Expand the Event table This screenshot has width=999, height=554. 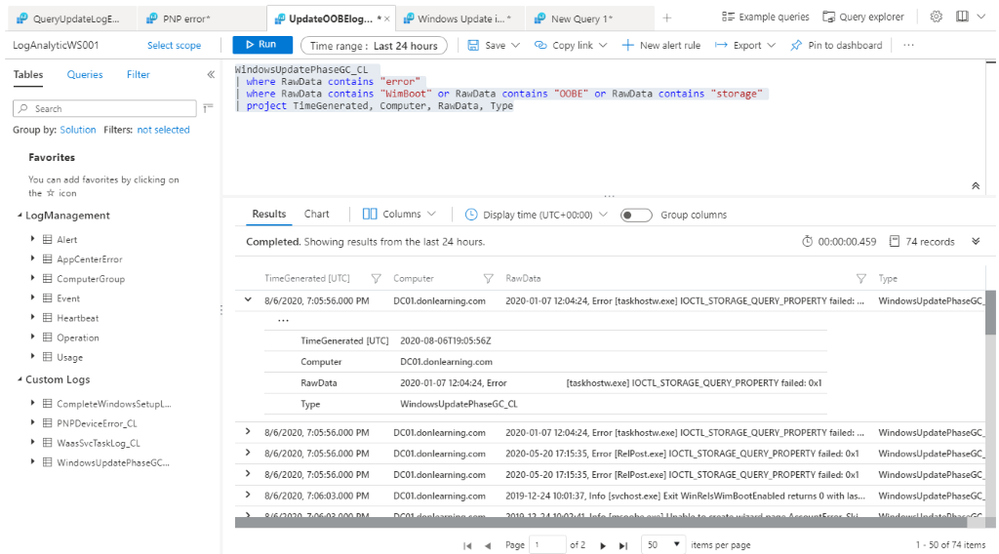32,297
